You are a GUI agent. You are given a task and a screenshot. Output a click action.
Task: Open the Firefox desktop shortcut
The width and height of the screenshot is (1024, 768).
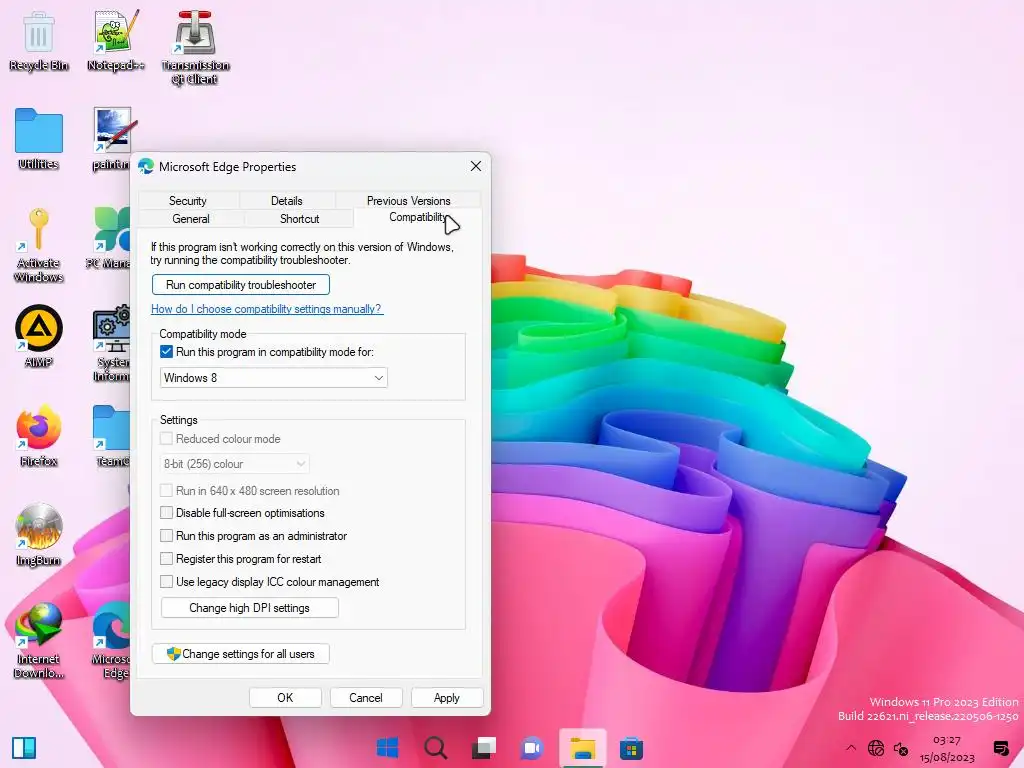[x=39, y=436]
